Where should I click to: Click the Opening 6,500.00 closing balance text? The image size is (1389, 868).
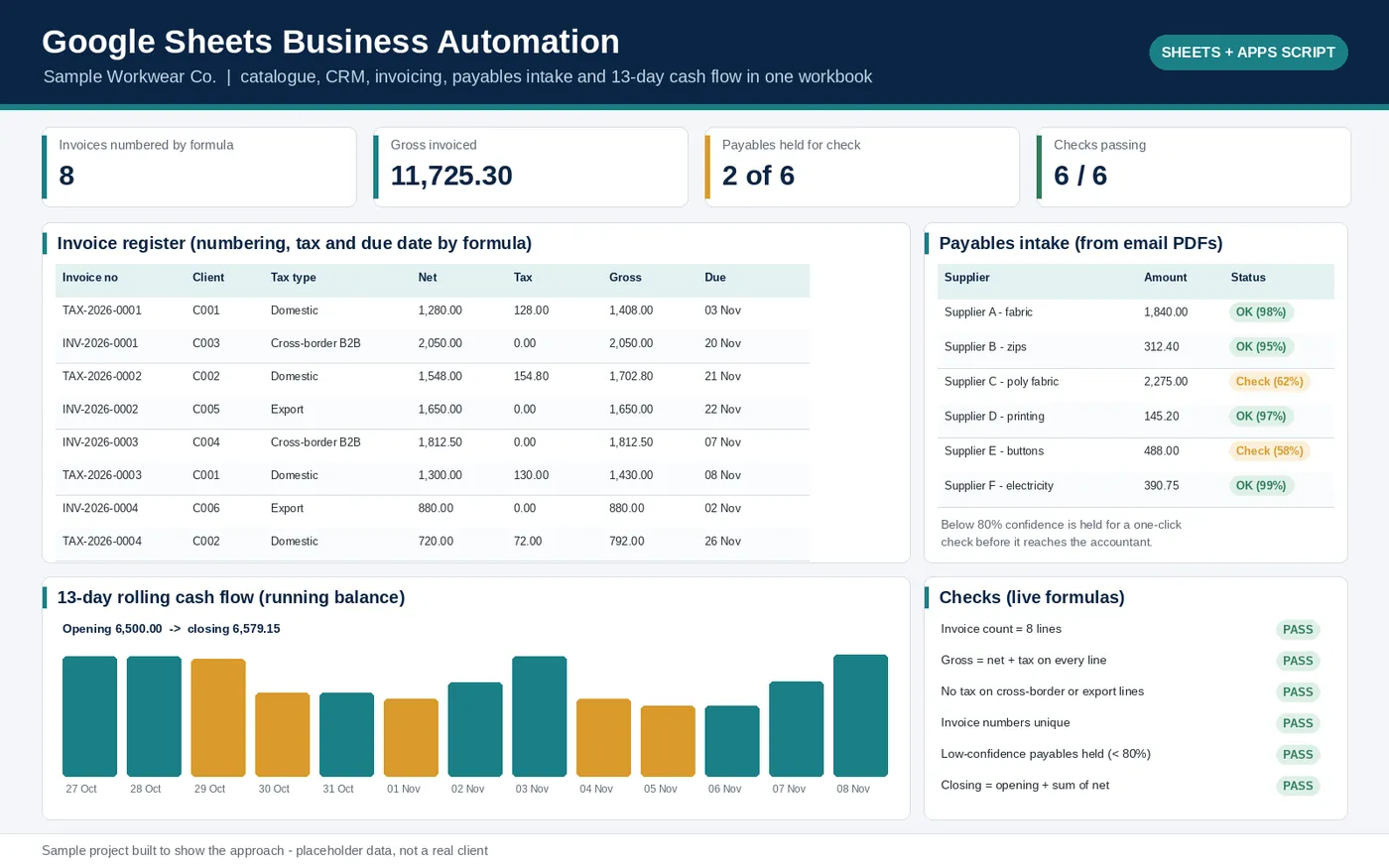click(171, 629)
